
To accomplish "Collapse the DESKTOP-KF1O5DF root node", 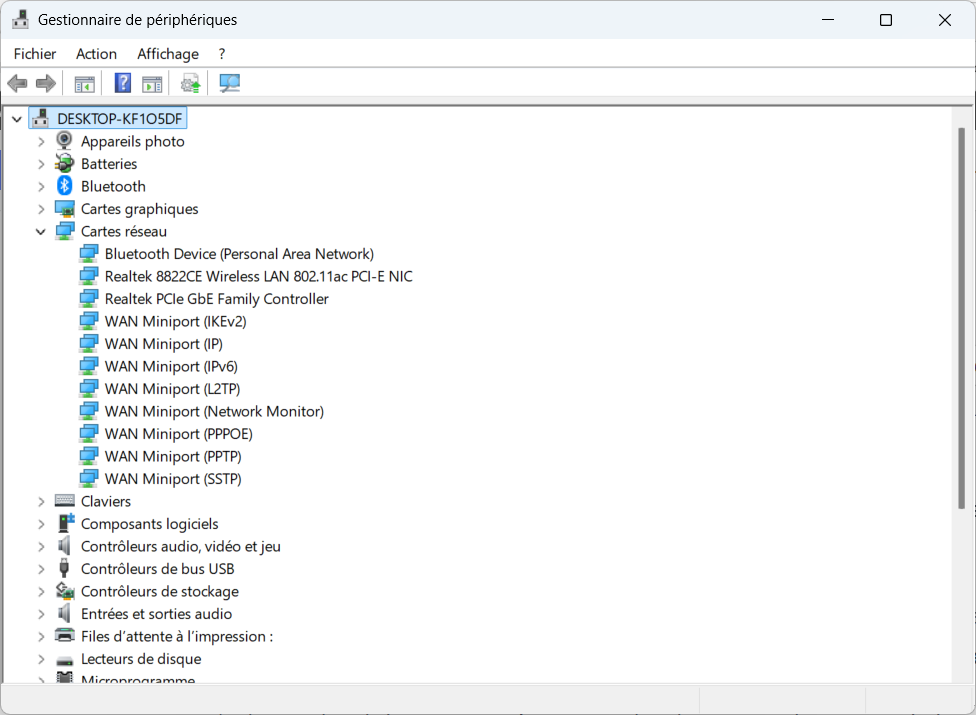I will pos(17,119).
